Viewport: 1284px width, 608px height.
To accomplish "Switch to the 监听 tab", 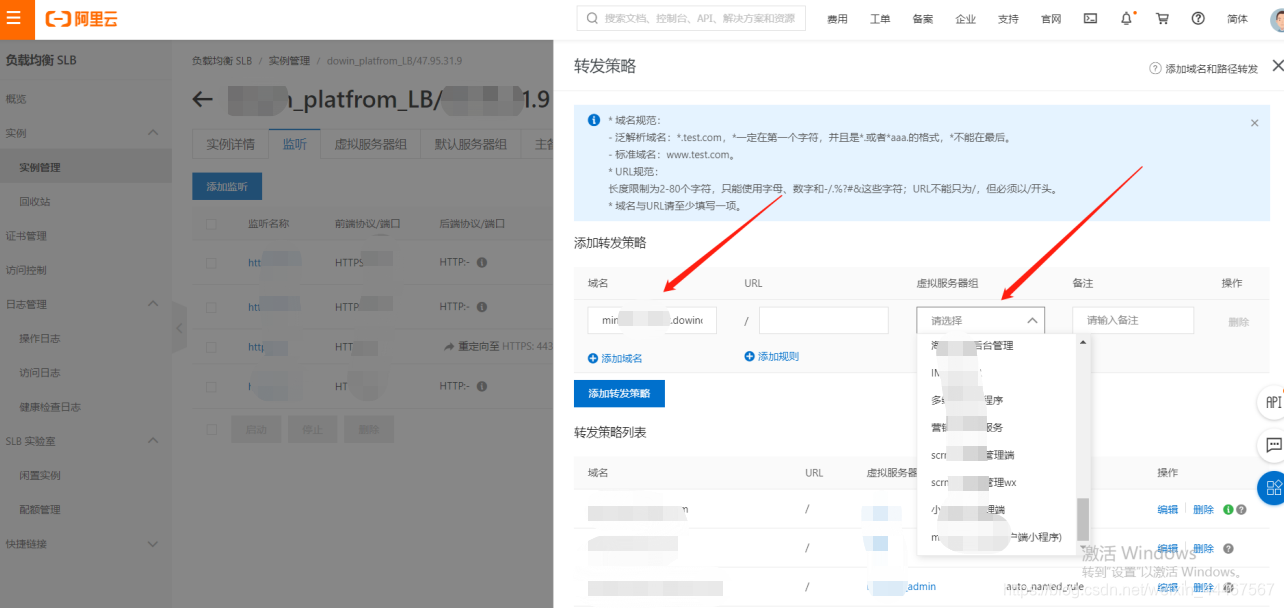I will [295, 144].
